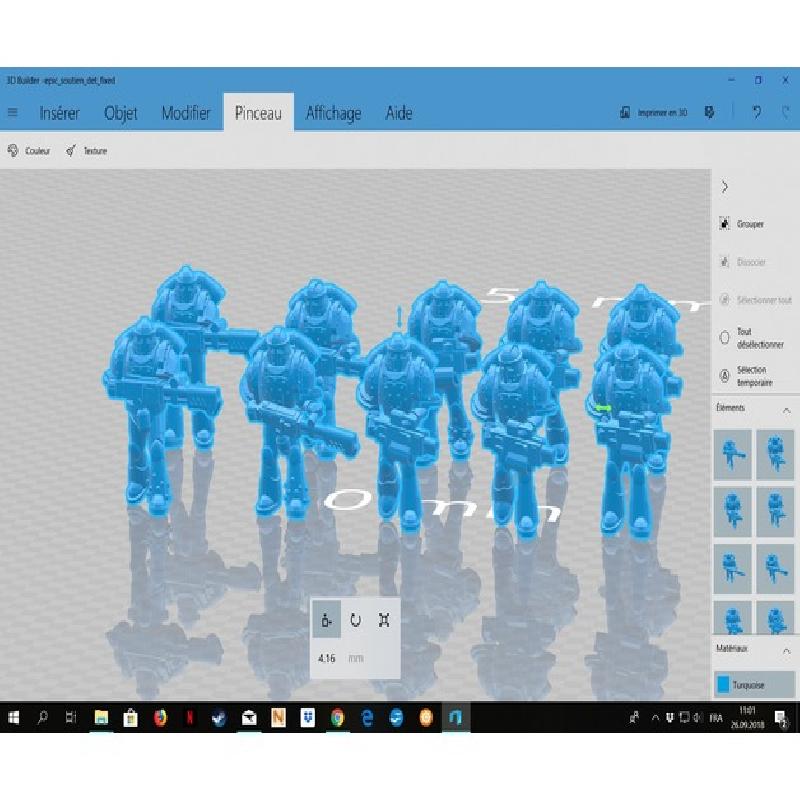Open the hamburger menu
The image size is (800, 800).
[x=13, y=112]
